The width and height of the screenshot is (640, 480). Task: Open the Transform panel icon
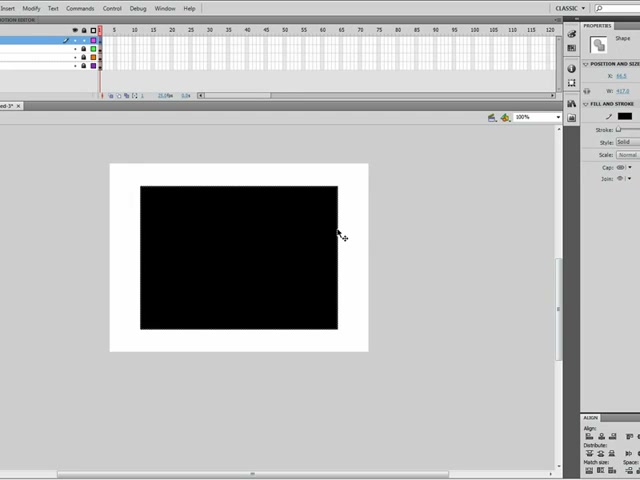[x=571, y=83]
